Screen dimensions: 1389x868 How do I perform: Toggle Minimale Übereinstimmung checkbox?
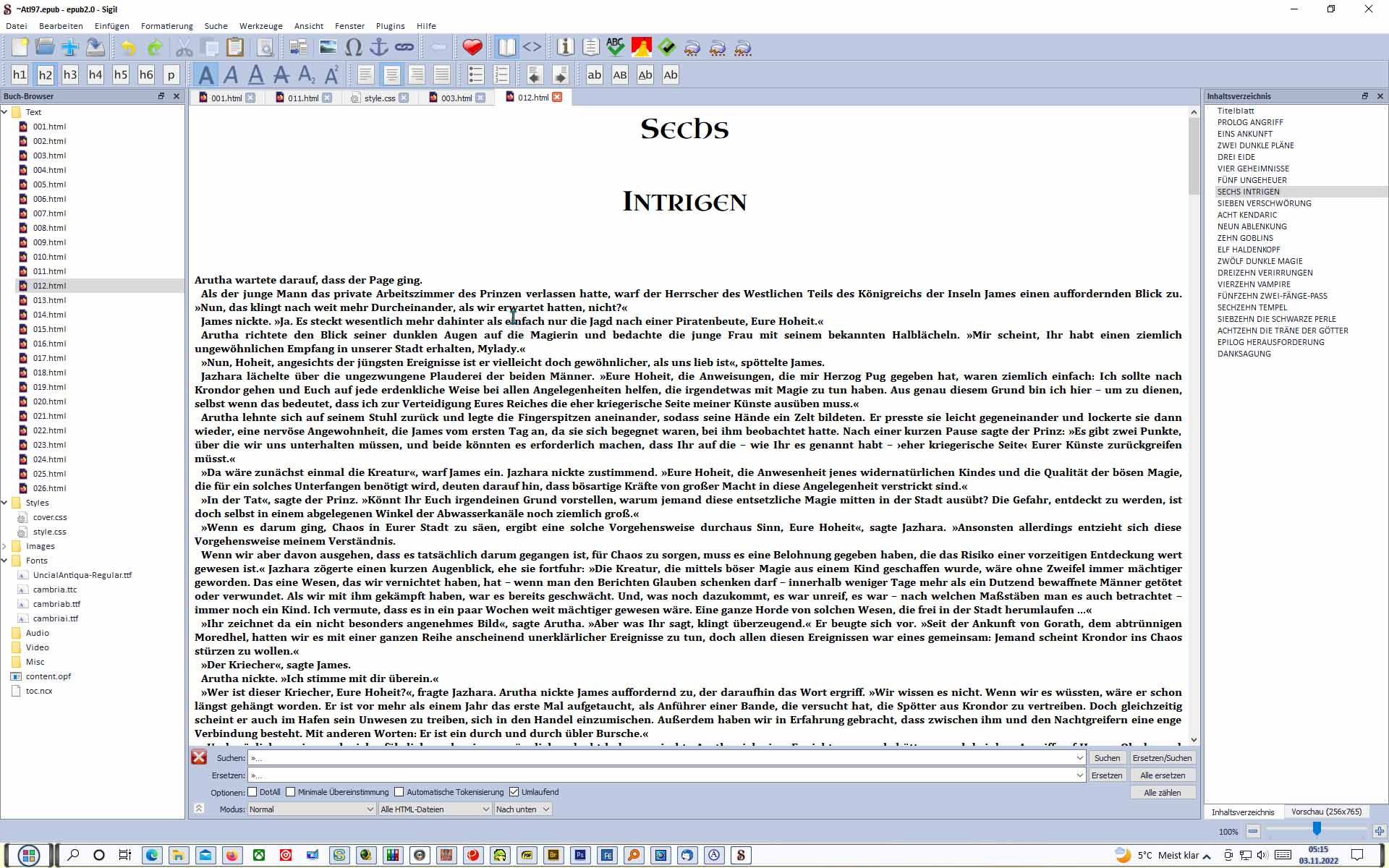pyautogui.click(x=291, y=792)
